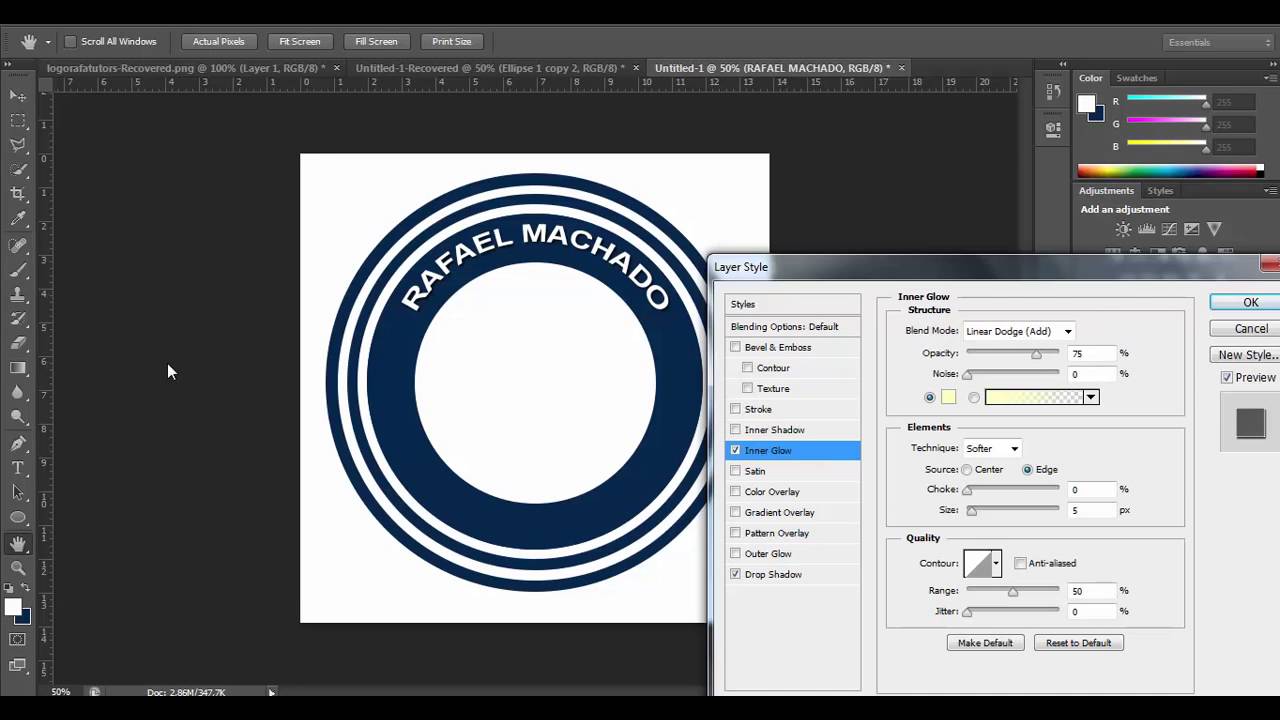1280x720 pixels.
Task: Select the Lasso tool
Action: (x=18, y=146)
